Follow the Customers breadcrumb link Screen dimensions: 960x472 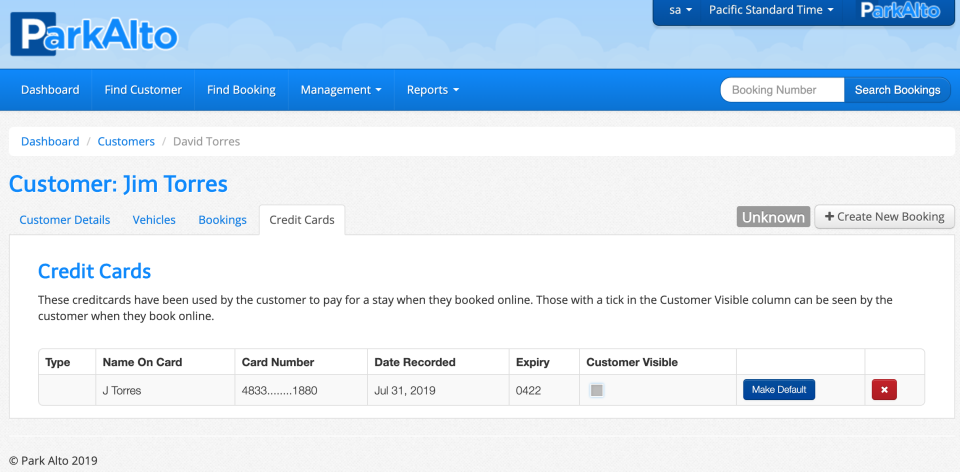pyautogui.click(x=126, y=141)
